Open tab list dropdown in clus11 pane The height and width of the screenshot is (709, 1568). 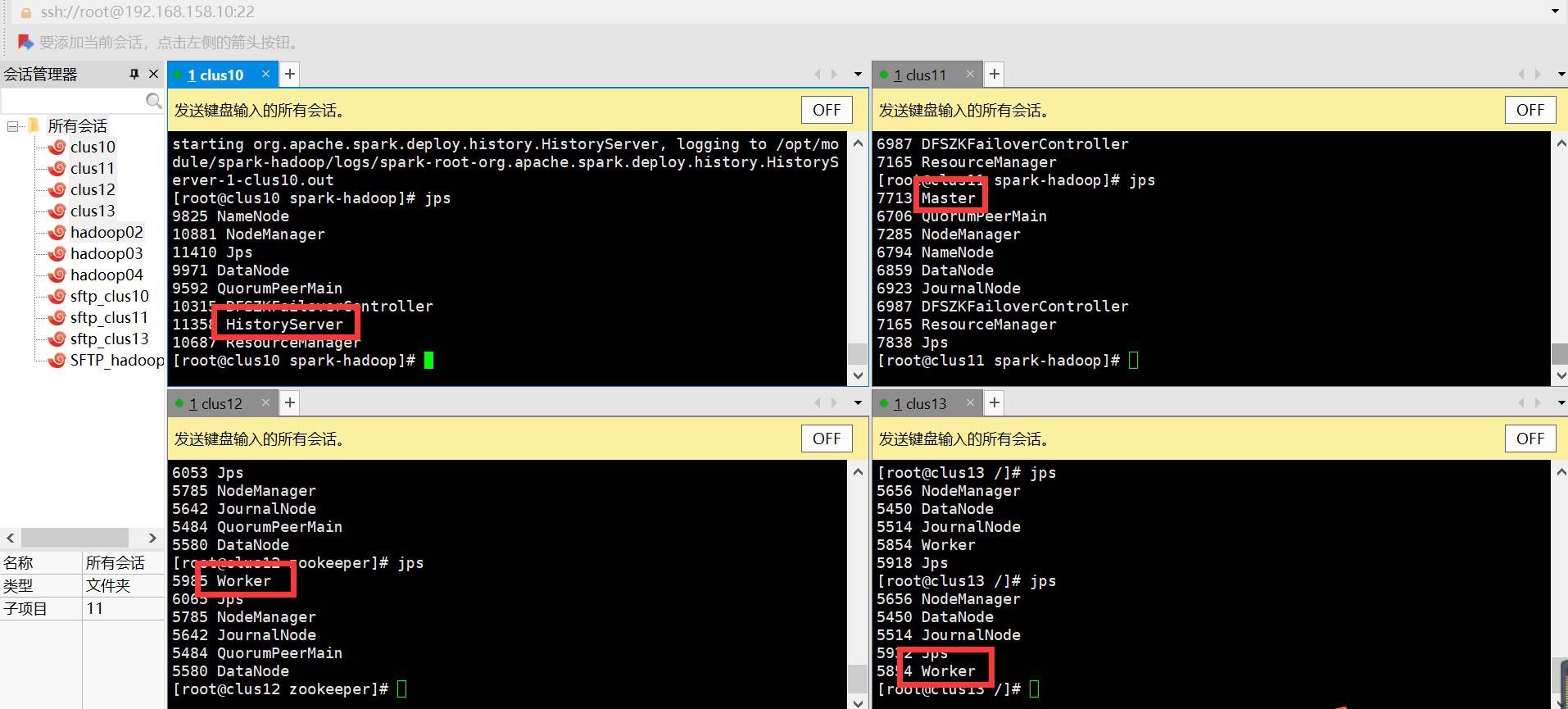pos(1561,75)
